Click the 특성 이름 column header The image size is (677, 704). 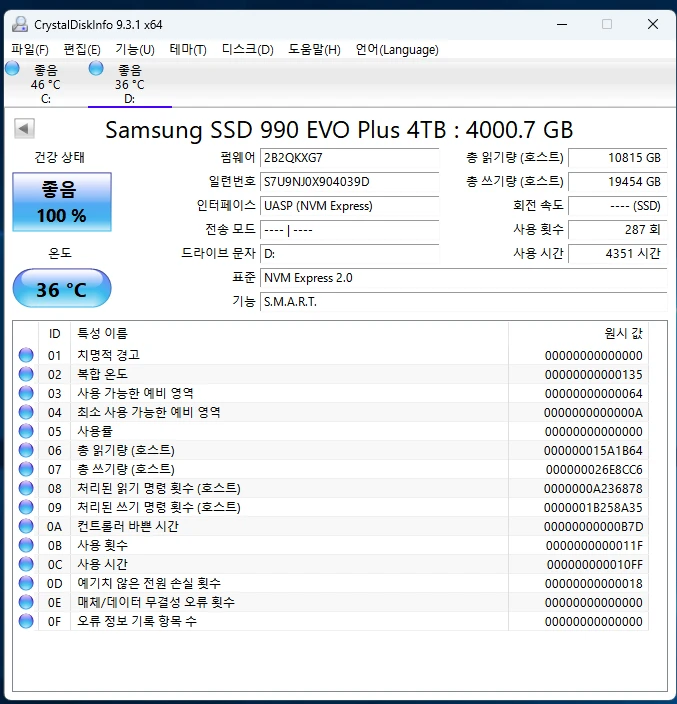[290, 334]
